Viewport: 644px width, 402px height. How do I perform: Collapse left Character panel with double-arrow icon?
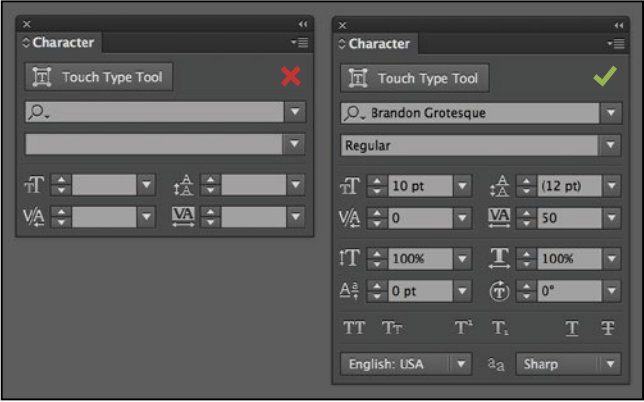pyautogui.click(x=303, y=24)
